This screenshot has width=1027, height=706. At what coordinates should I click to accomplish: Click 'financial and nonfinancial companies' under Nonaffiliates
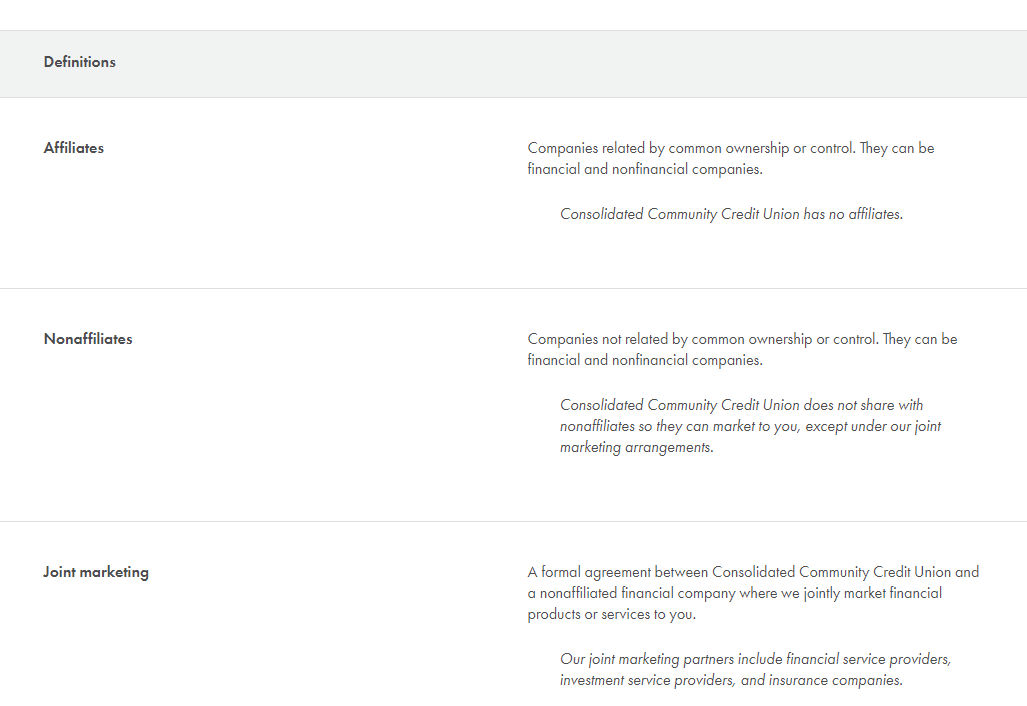click(x=645, y=360)
